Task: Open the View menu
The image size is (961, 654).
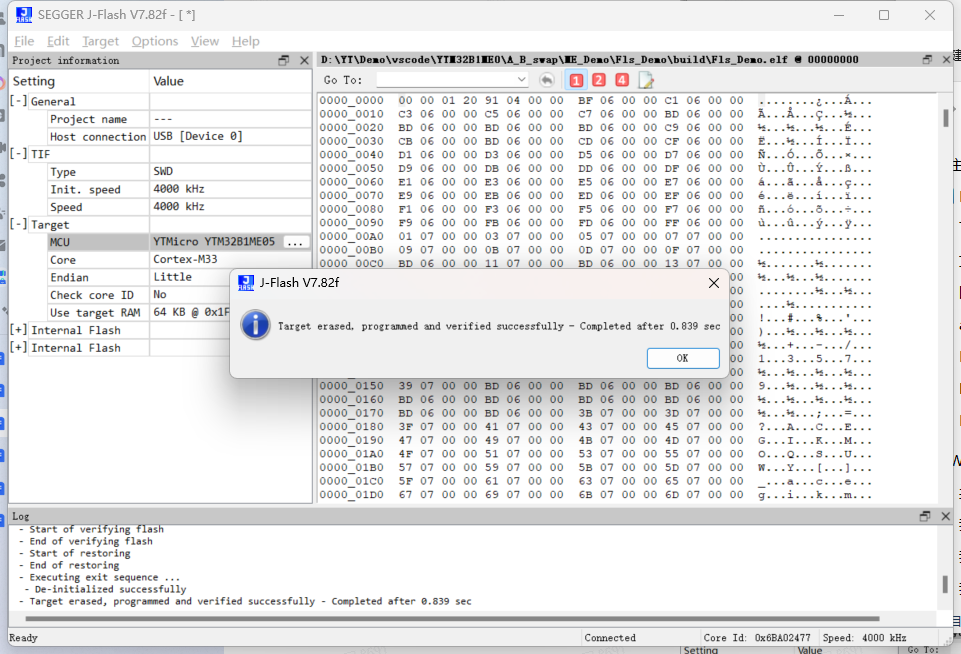Action: (x=205, y=41)
